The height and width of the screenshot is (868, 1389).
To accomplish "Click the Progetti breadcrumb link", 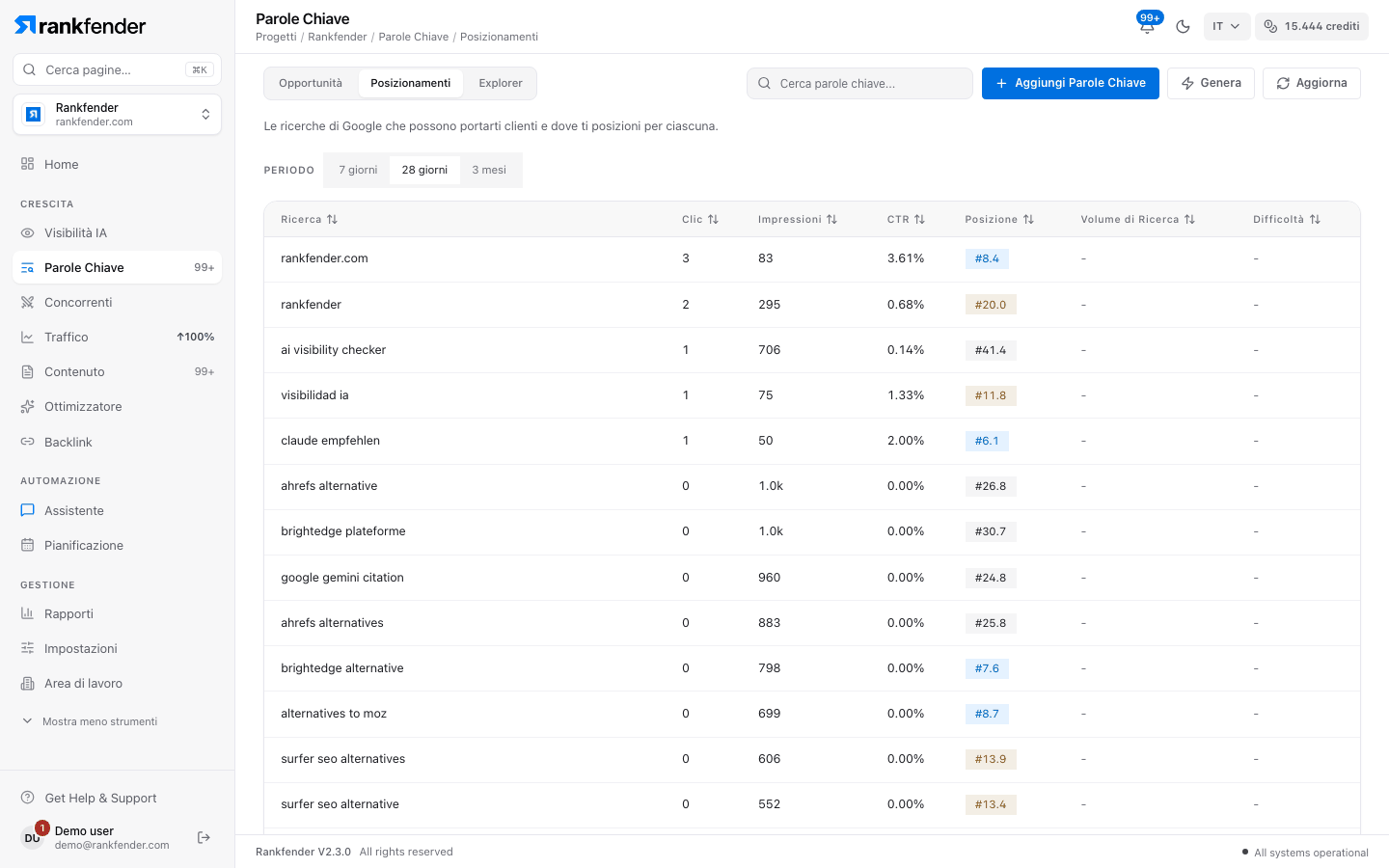I will tap(276, 37).
